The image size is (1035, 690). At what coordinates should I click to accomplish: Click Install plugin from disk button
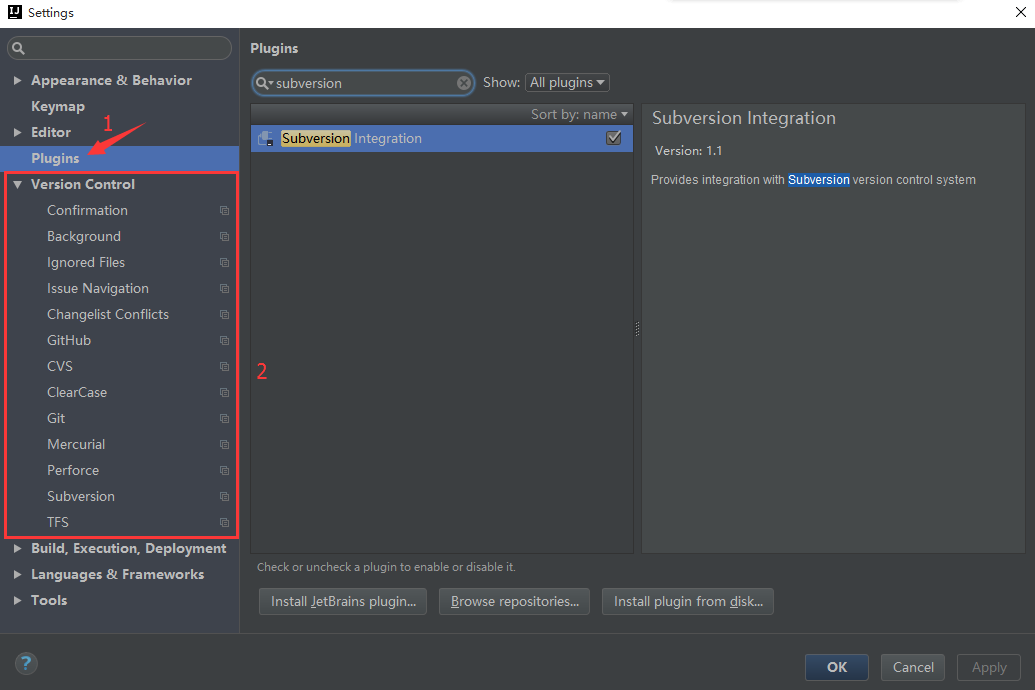tap(688, 602)
